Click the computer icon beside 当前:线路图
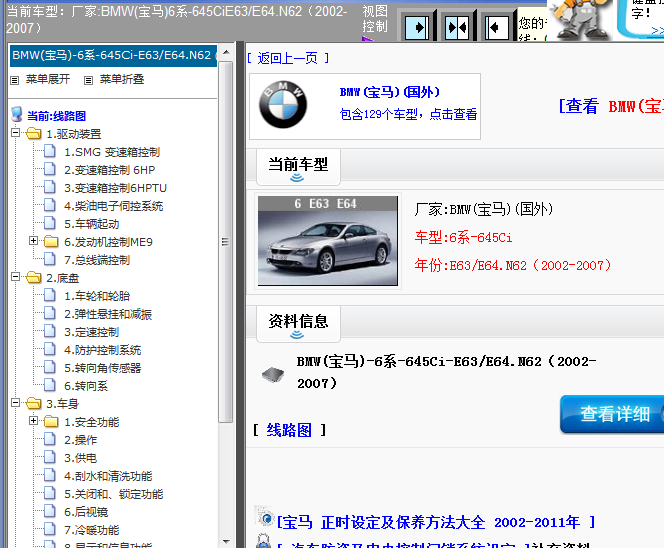Image resolution: width=664 pixels, height=548 pixels. coord(17,114)
